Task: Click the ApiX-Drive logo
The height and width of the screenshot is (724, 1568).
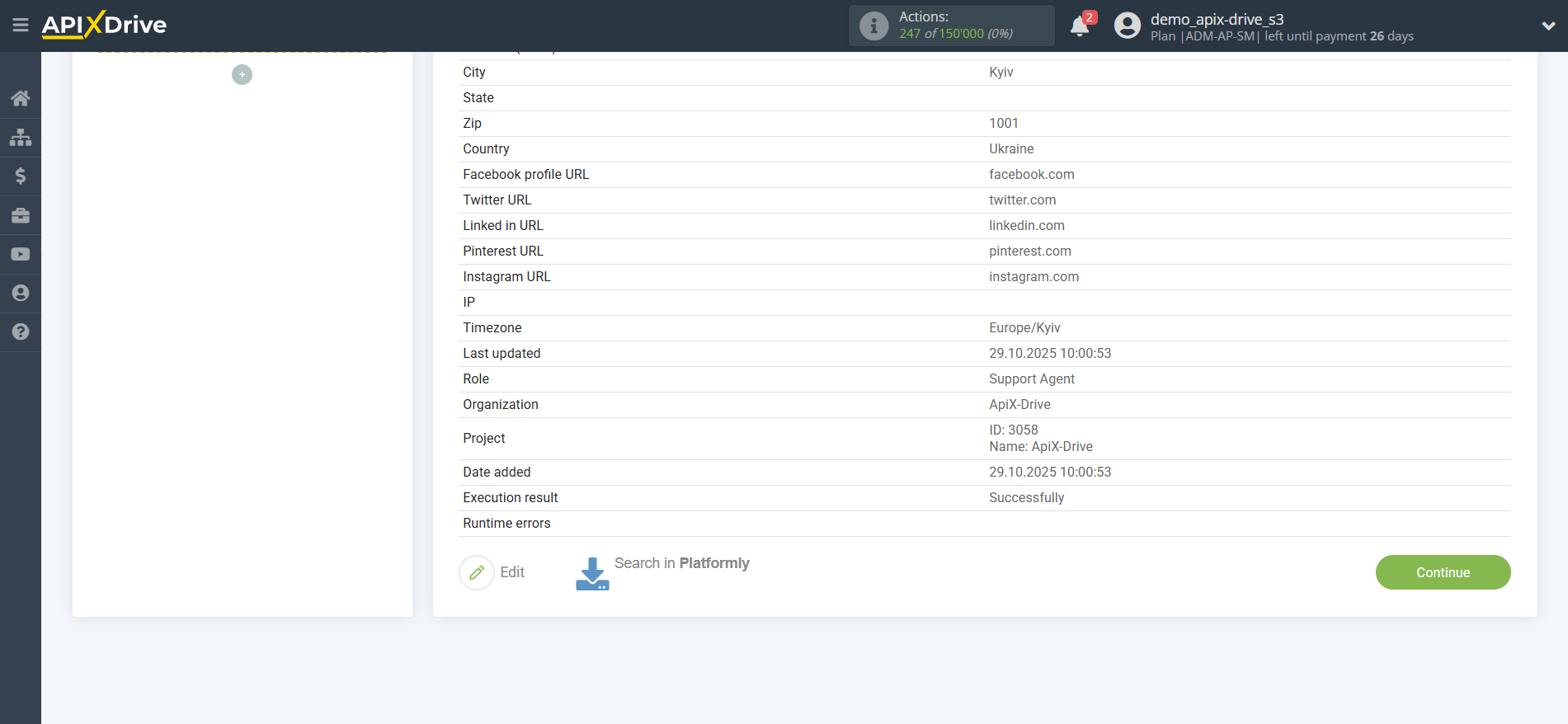Action: [104, 25]
